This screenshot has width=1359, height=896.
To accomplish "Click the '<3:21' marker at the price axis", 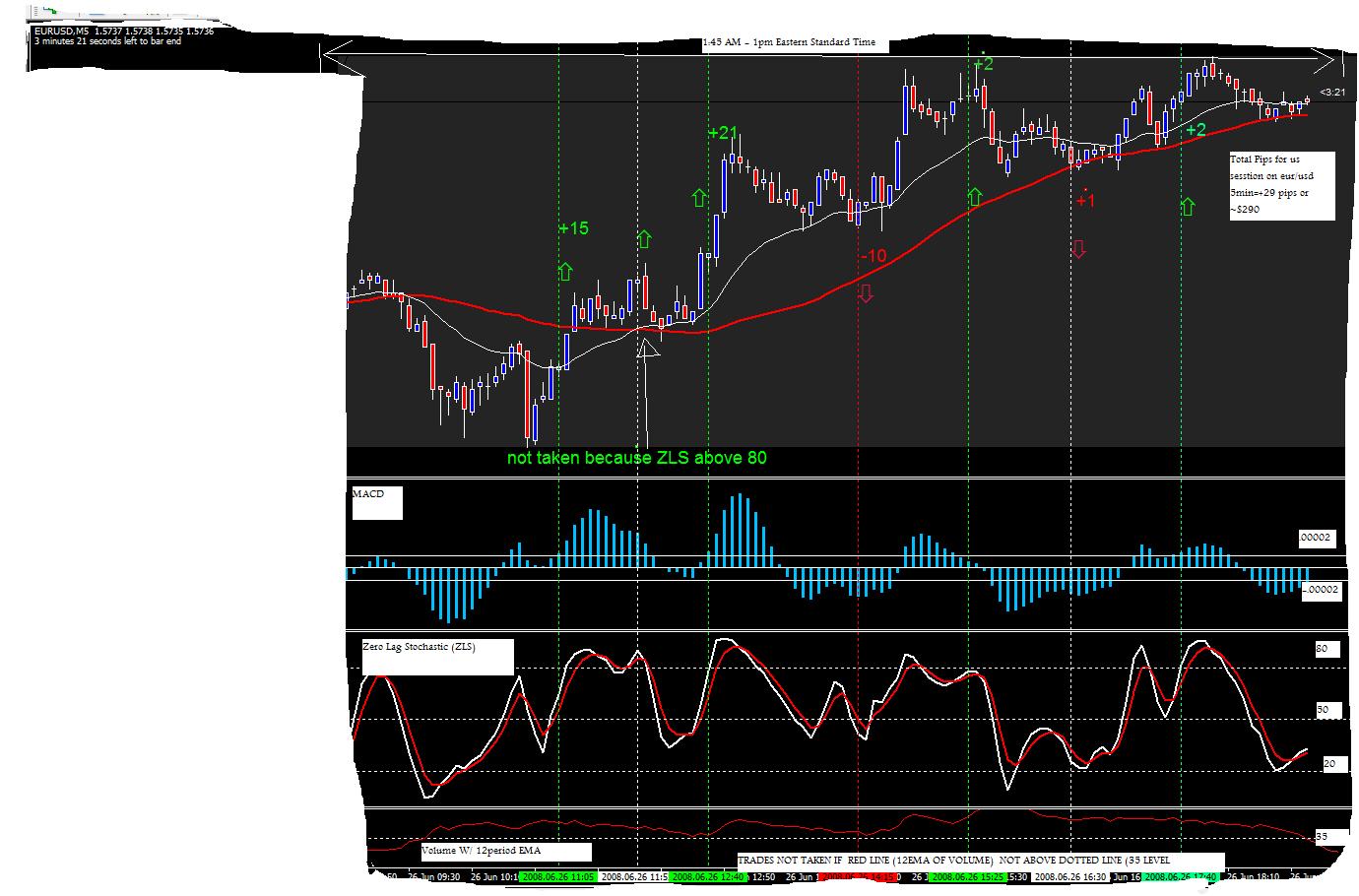I will (1330, 92).
